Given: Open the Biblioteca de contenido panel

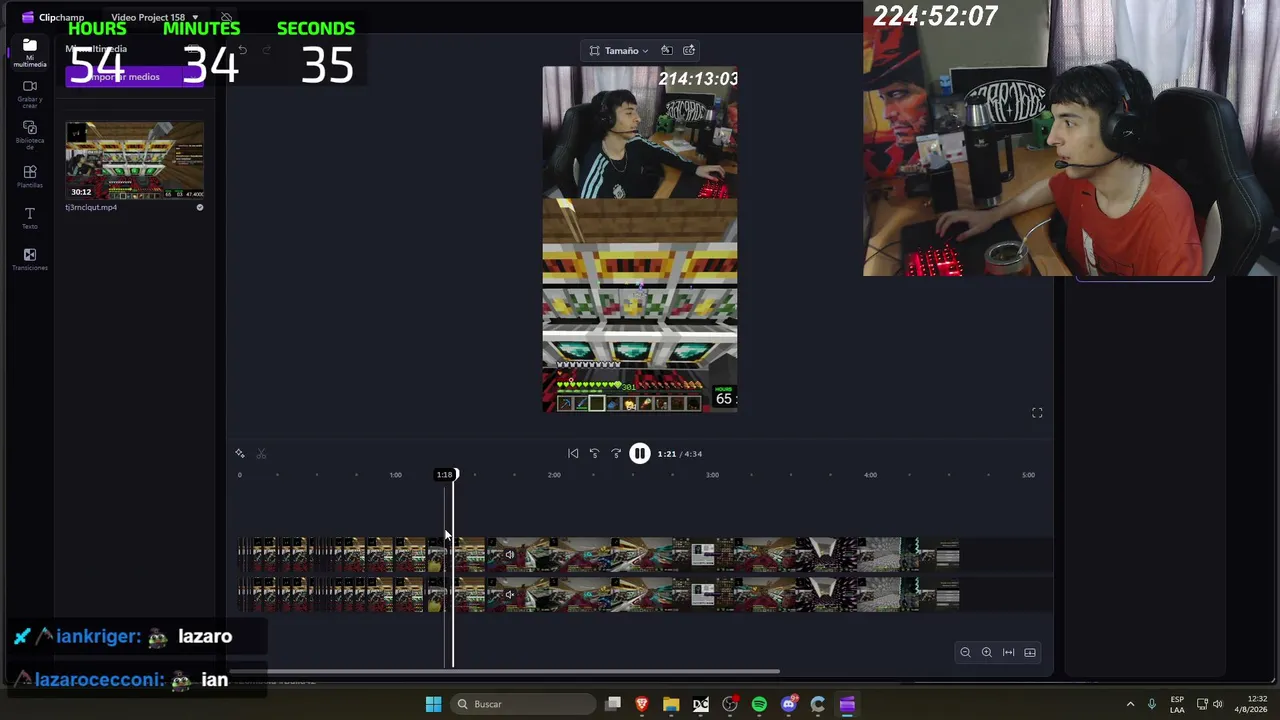Looking at the screenshot, I should coord(30,135).
